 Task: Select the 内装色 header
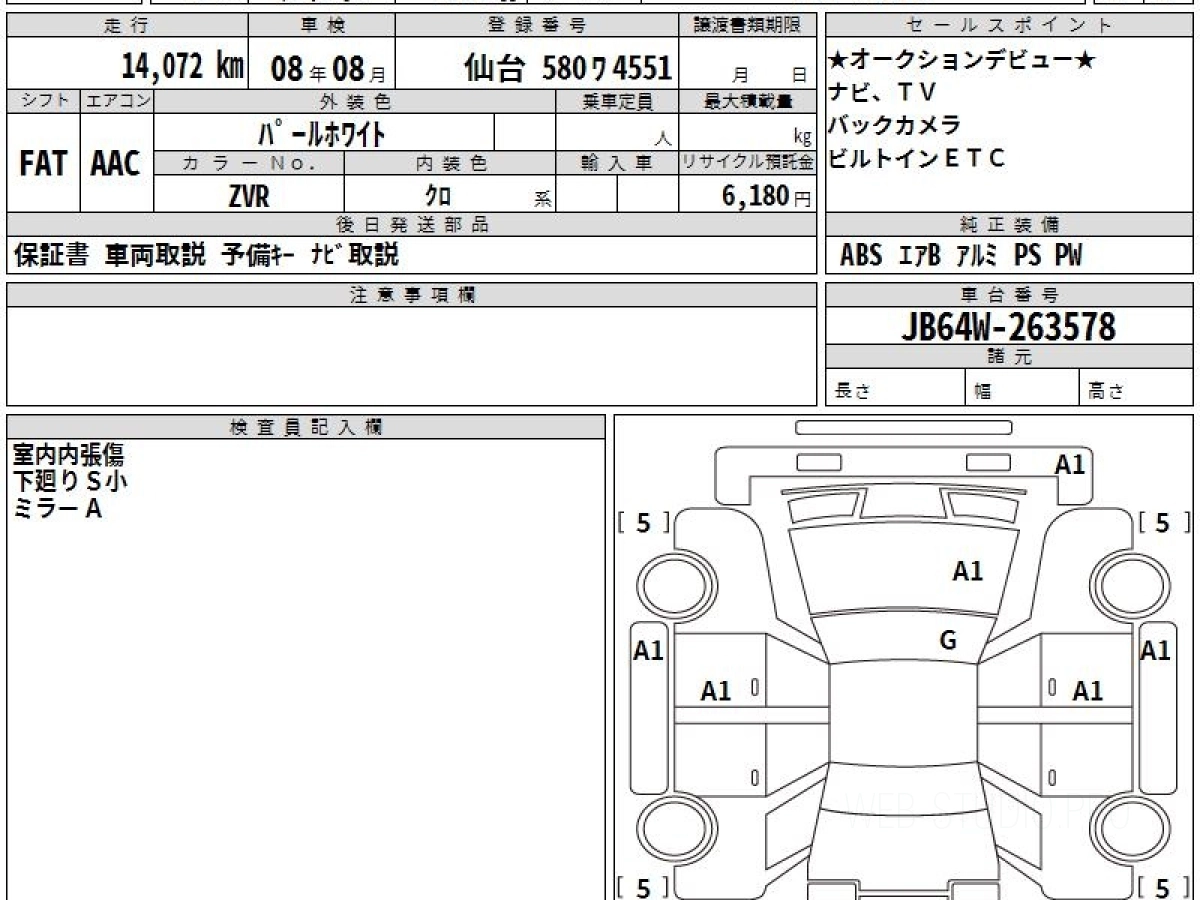point(450,163)
